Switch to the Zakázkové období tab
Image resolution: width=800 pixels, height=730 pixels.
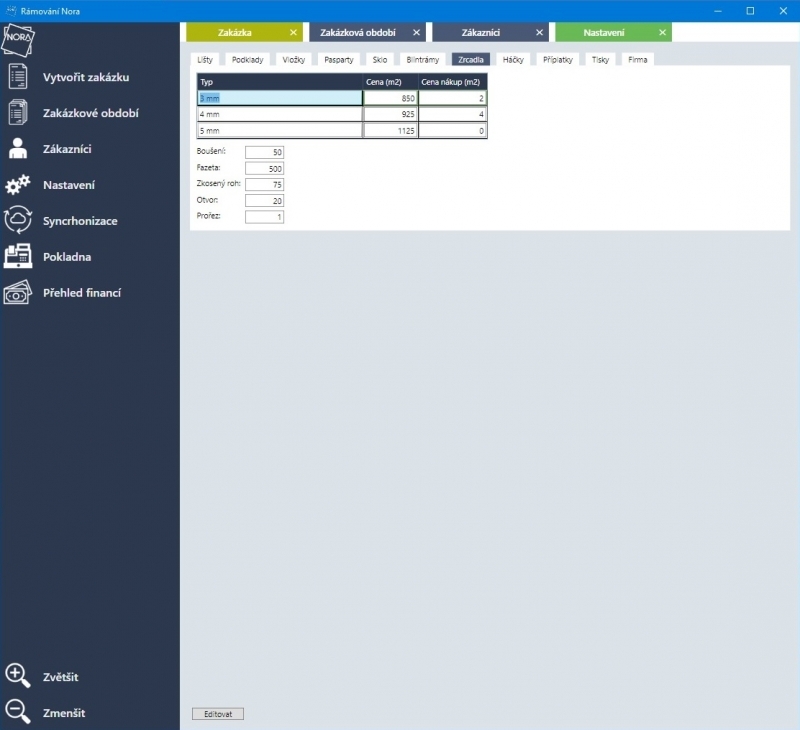[x=357, y=33]
